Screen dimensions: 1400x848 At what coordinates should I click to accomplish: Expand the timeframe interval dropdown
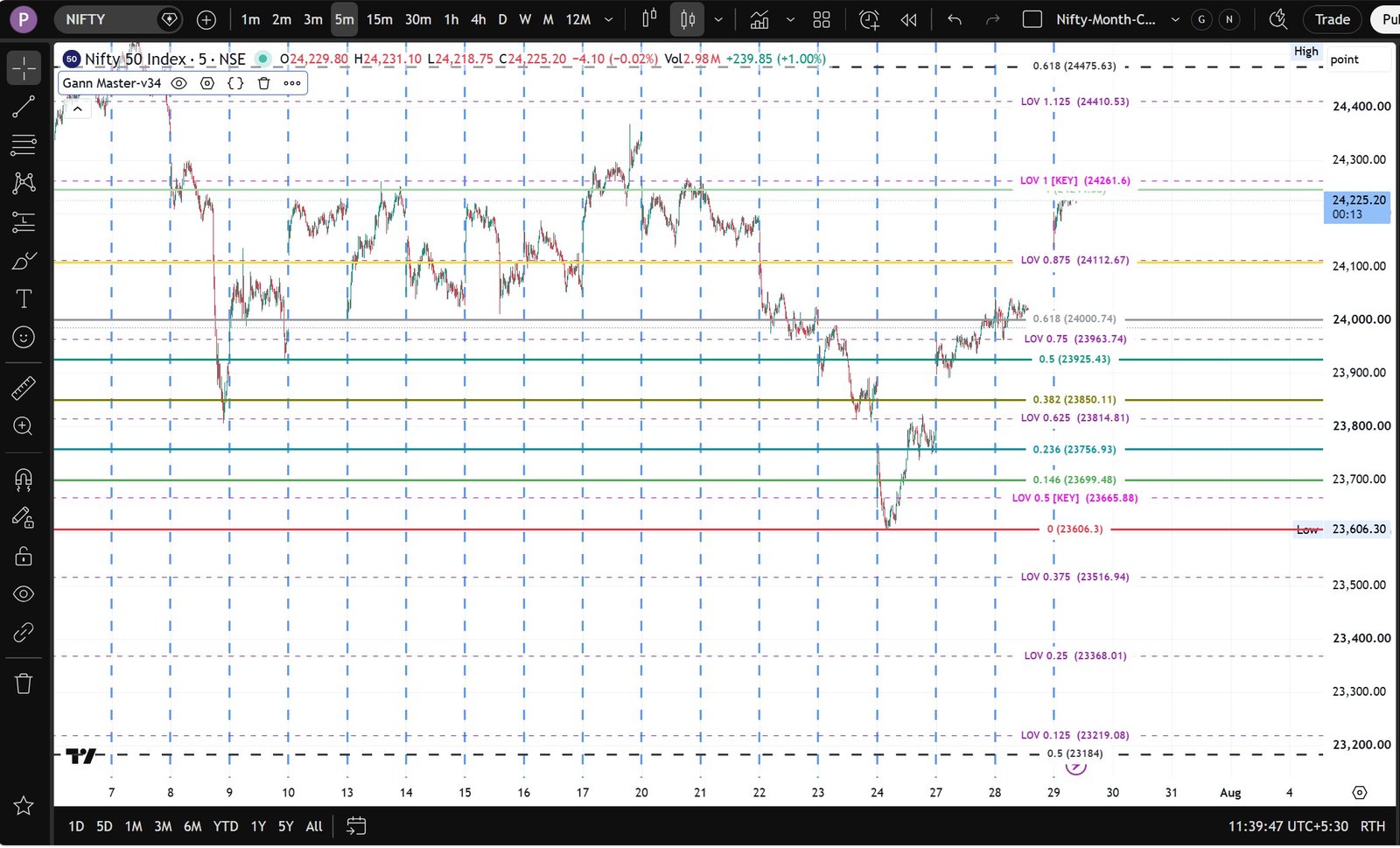click(x=609, y=19)
